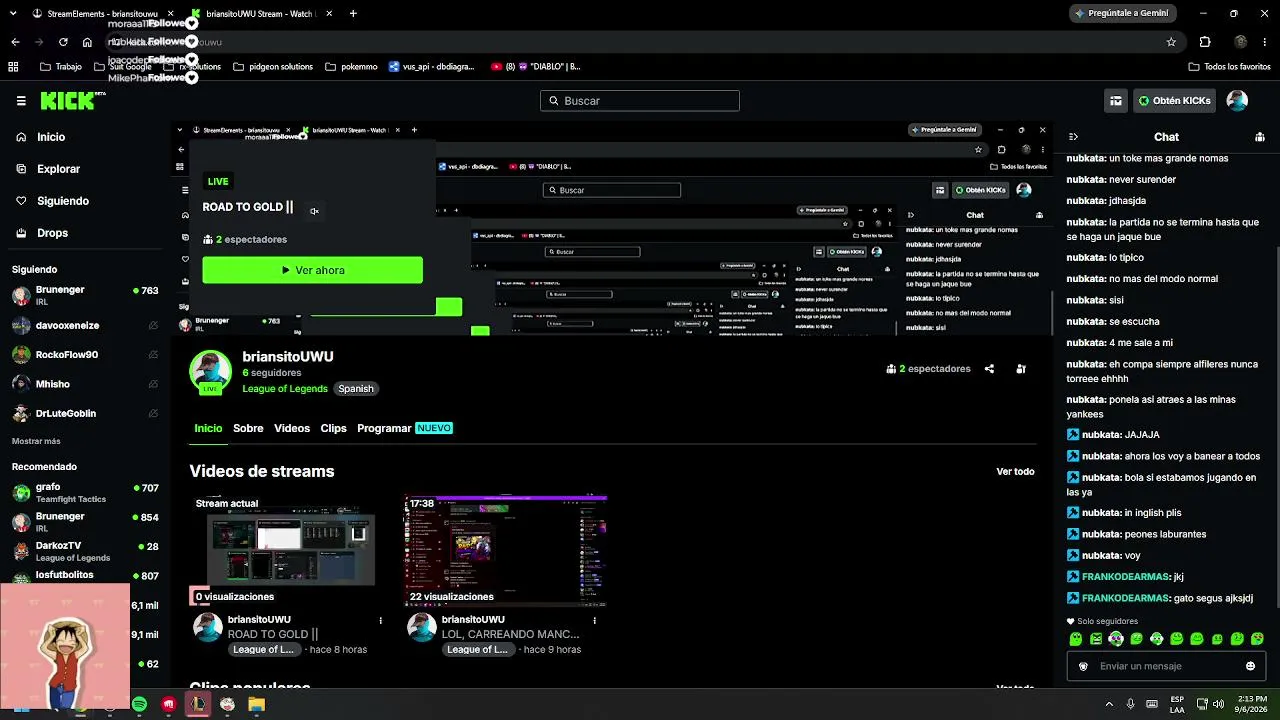Open the League of Legends taskbar icon
This screenshot has width=1280, height=720.
tap(198, 705)
